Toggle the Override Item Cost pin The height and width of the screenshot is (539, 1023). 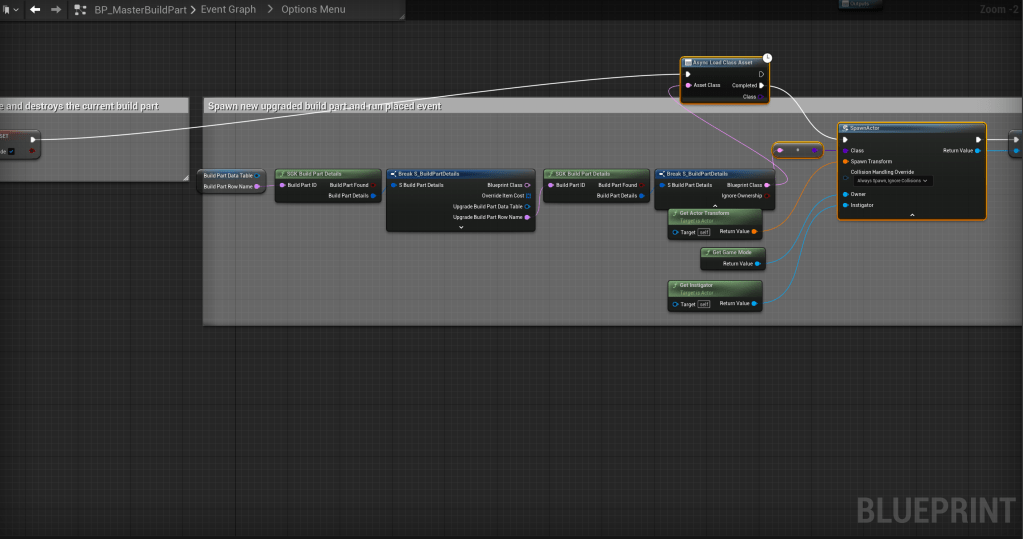[529, 196]
